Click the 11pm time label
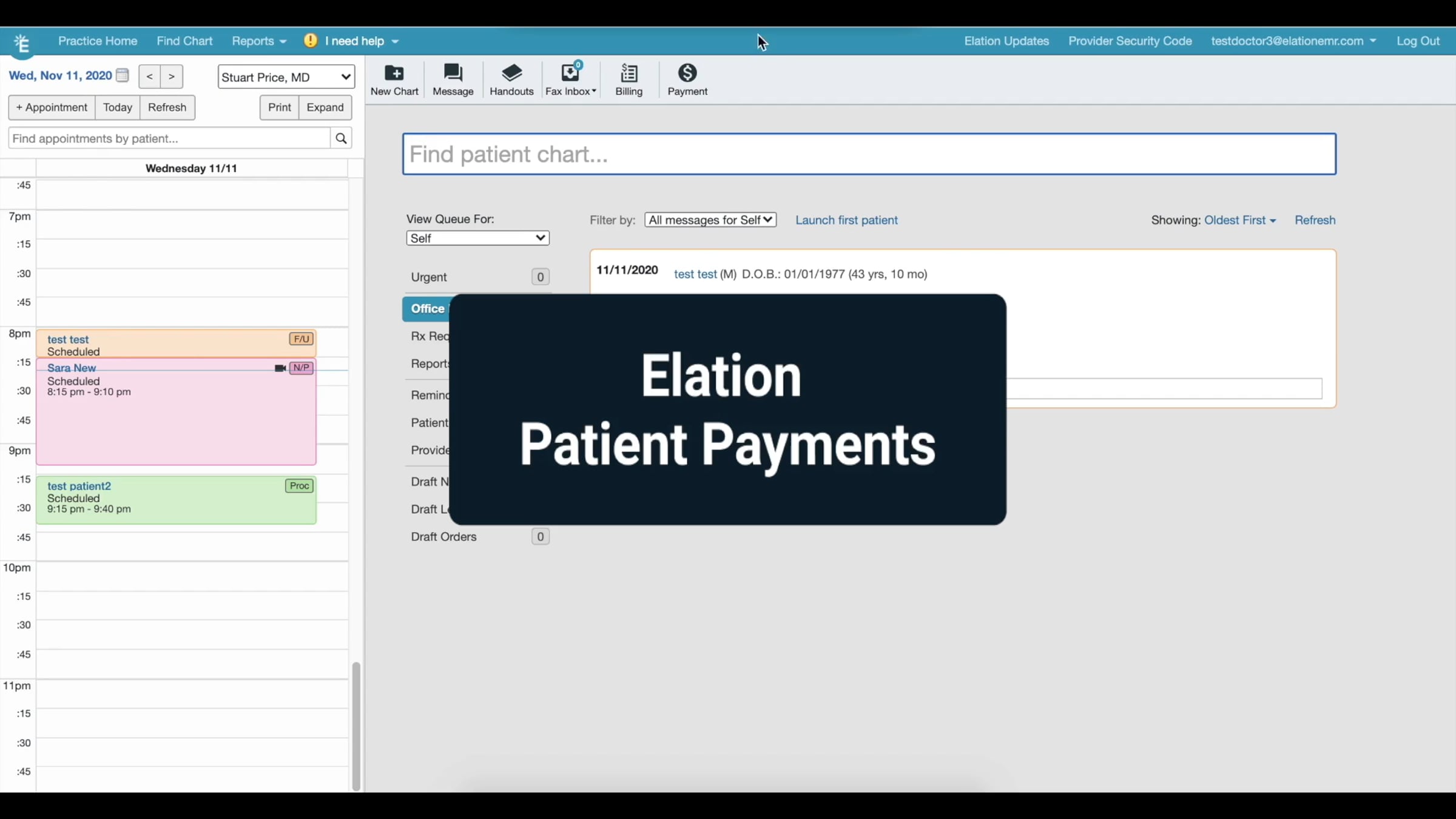Image resolution: width=1456 pixels, height=819 pixels. pos(17,686)
